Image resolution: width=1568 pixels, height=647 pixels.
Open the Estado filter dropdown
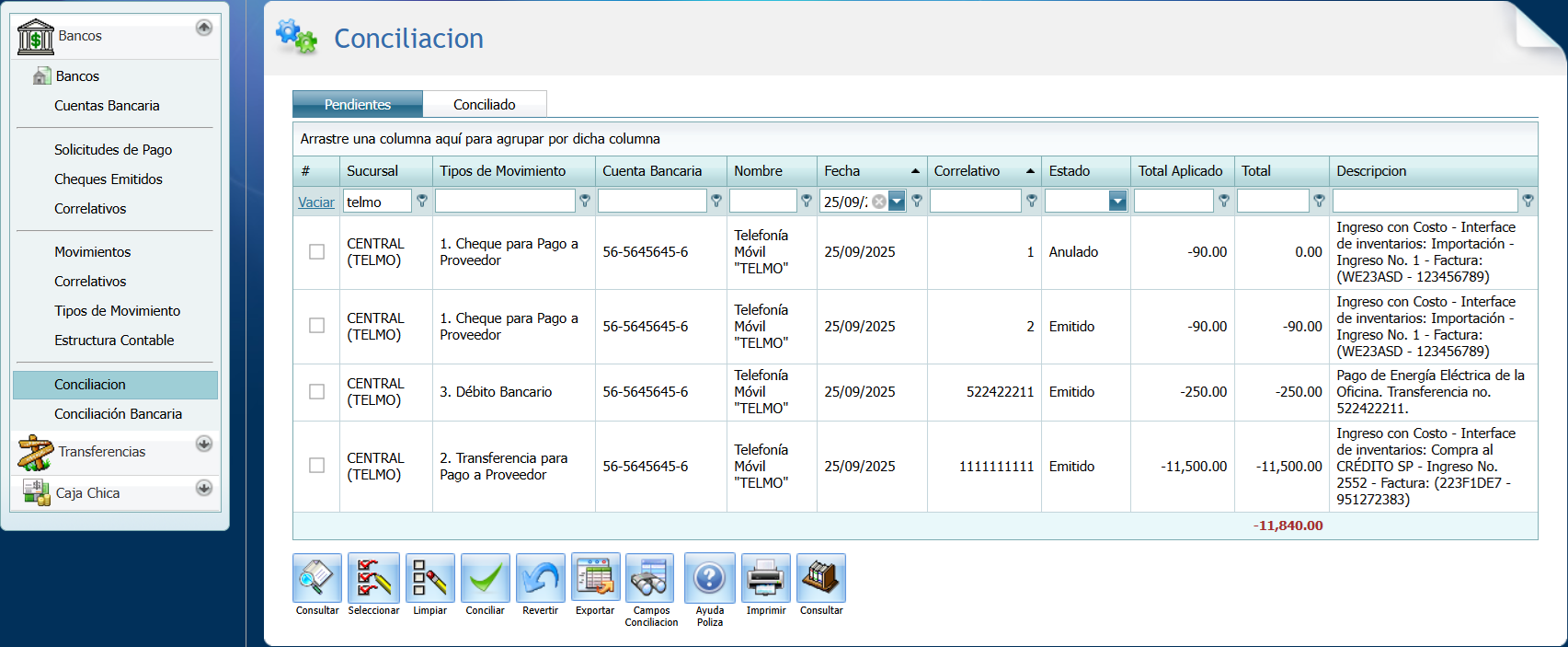point(1117,202)
